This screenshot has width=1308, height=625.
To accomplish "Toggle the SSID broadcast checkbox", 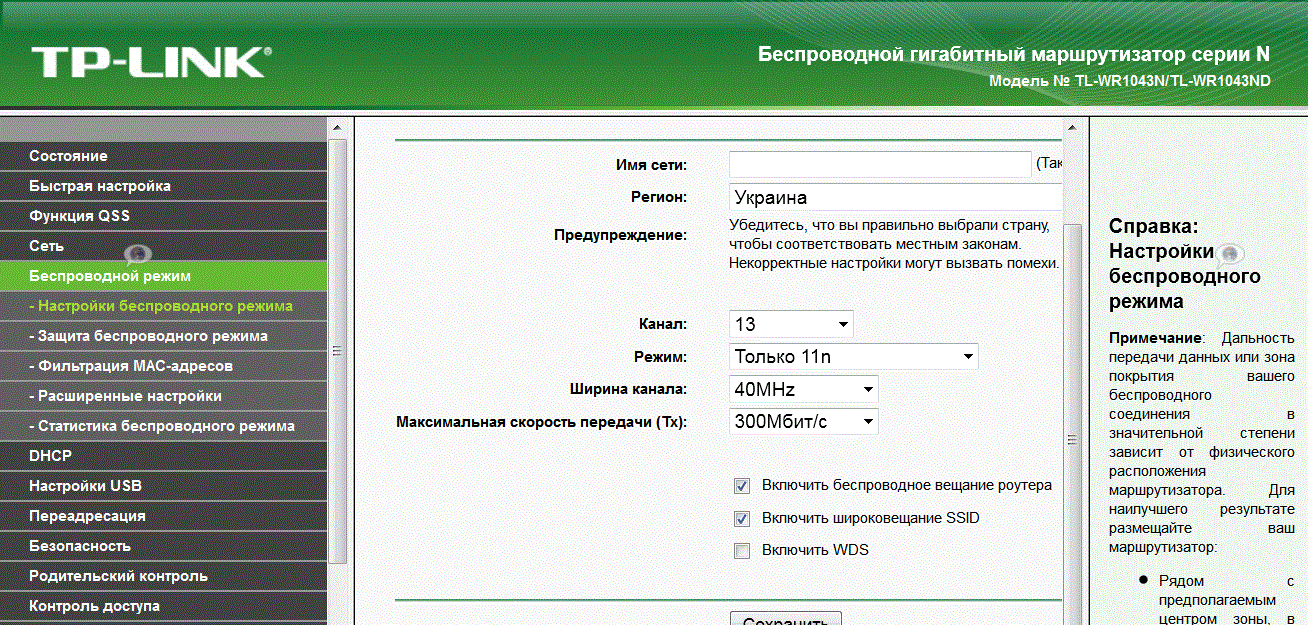I will click(x=742, y=519).
